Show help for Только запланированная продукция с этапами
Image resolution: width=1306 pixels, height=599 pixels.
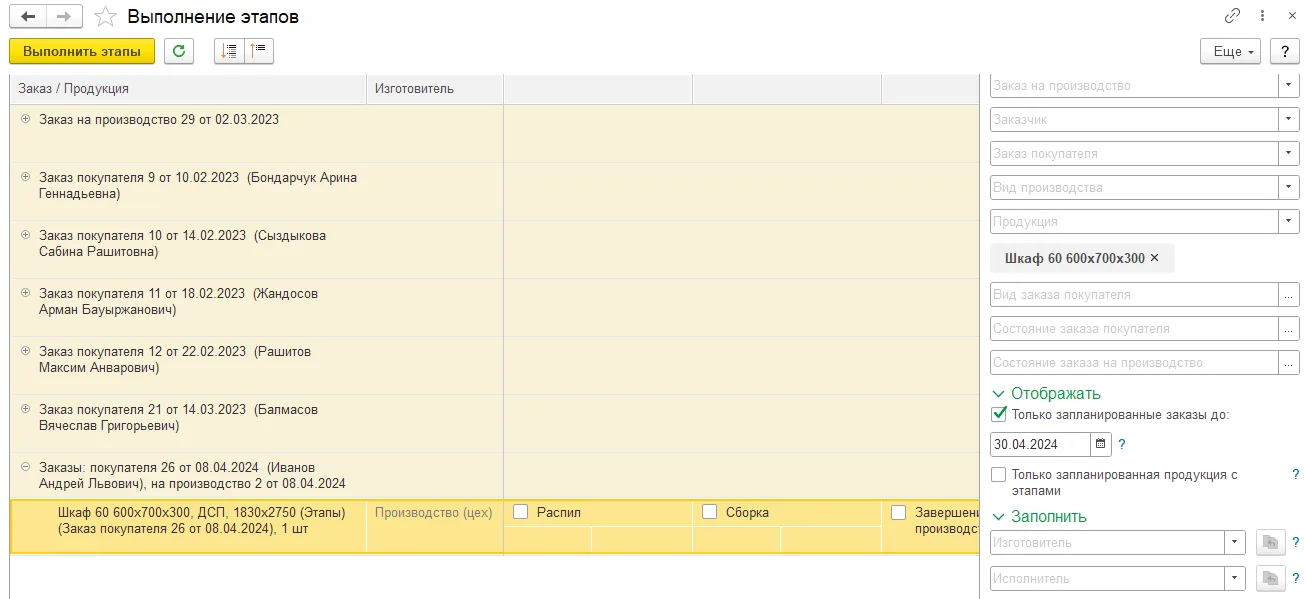[1295, 475]
